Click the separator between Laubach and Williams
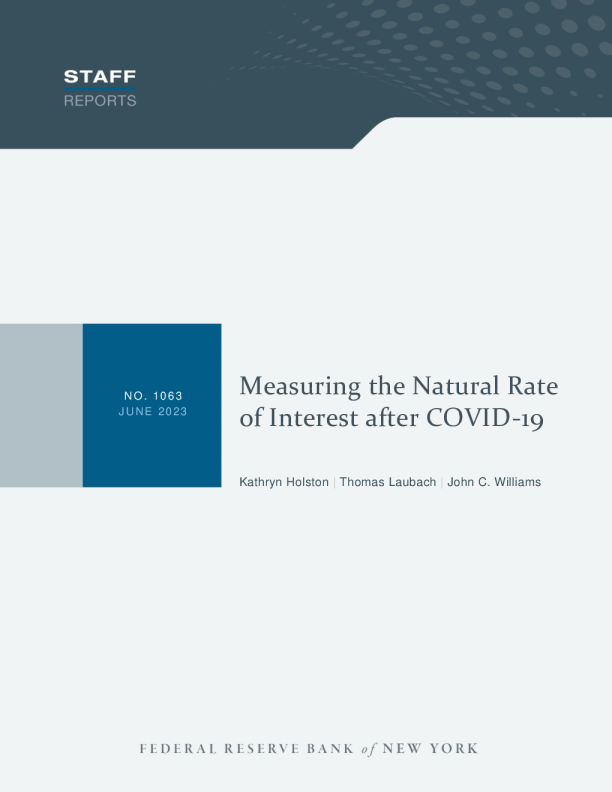 (x=441, y=482)
